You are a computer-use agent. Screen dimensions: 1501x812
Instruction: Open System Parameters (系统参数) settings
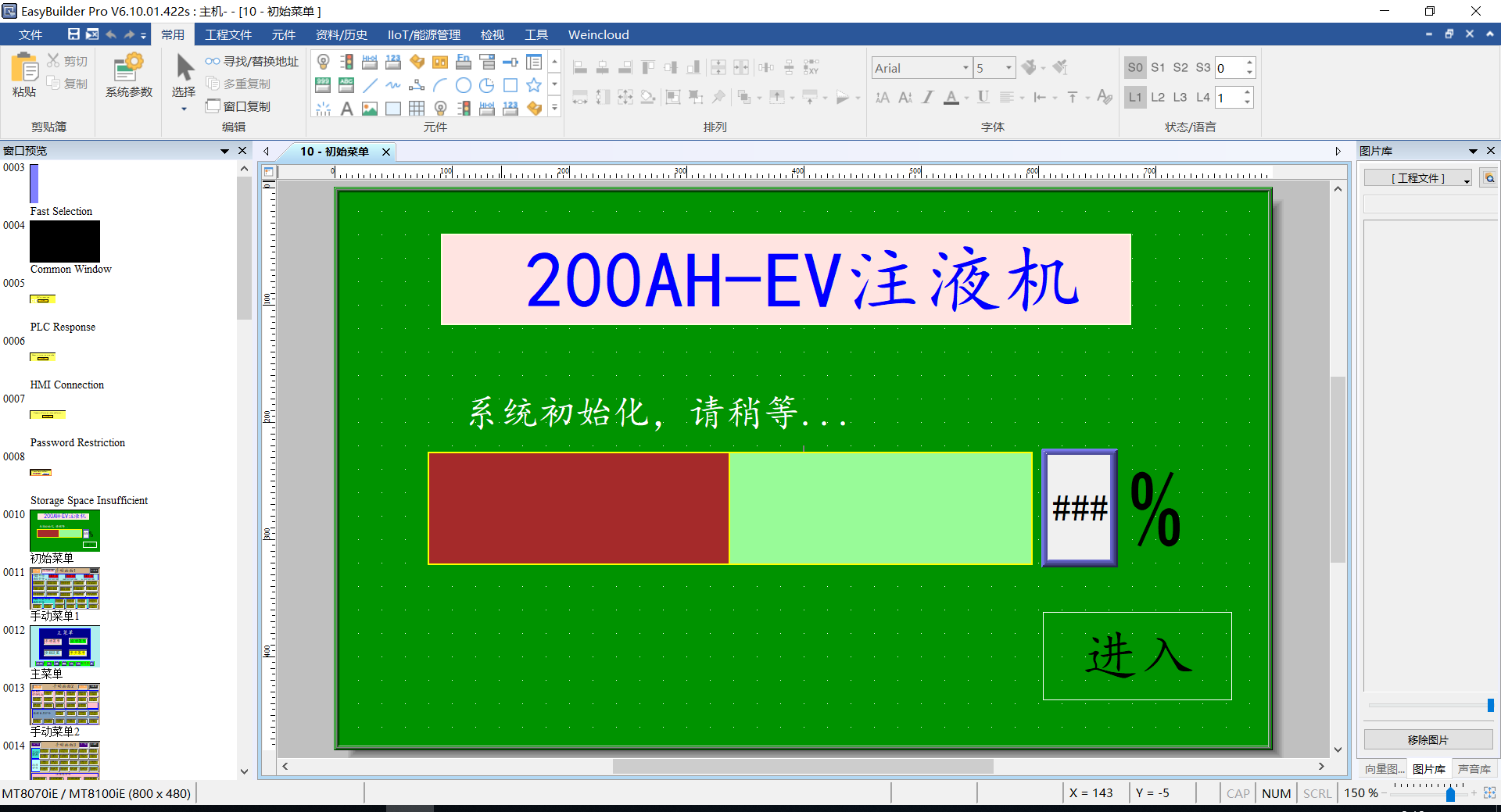(x=129, y=76)
